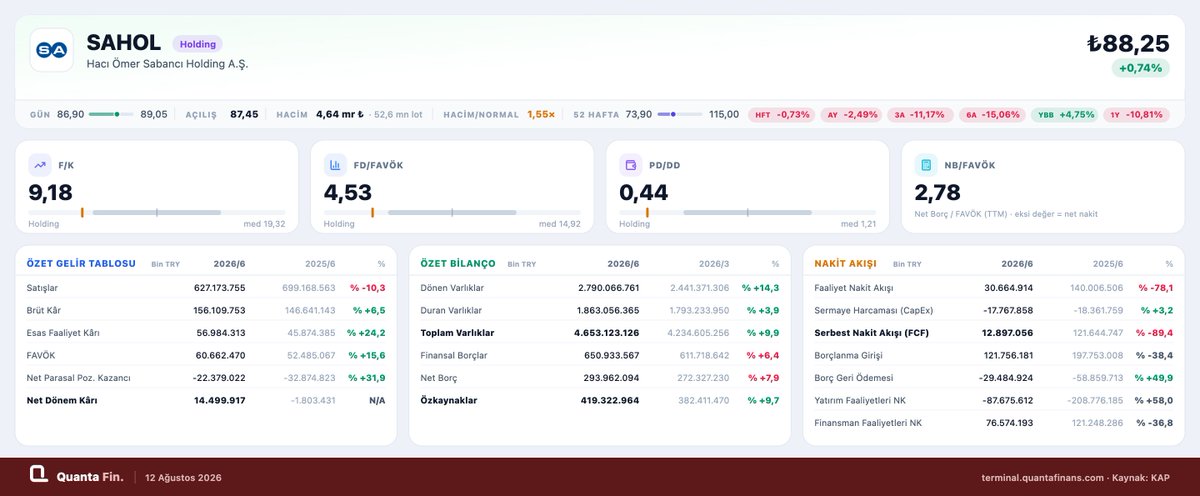Click the NB/FAVÖK value 2,78
The width and height of the screenshot is (1200, 496).
[938, 192]
